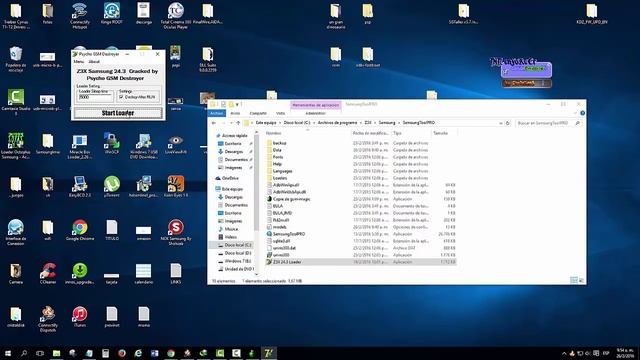Select the Miracle Box Loader desktop icon
640x360 pixels.
pos(80,146)
